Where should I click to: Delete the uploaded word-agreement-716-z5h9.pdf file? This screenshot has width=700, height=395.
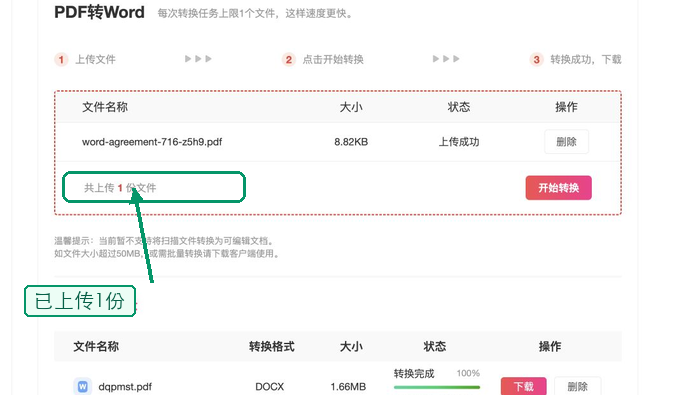(566, 142)
